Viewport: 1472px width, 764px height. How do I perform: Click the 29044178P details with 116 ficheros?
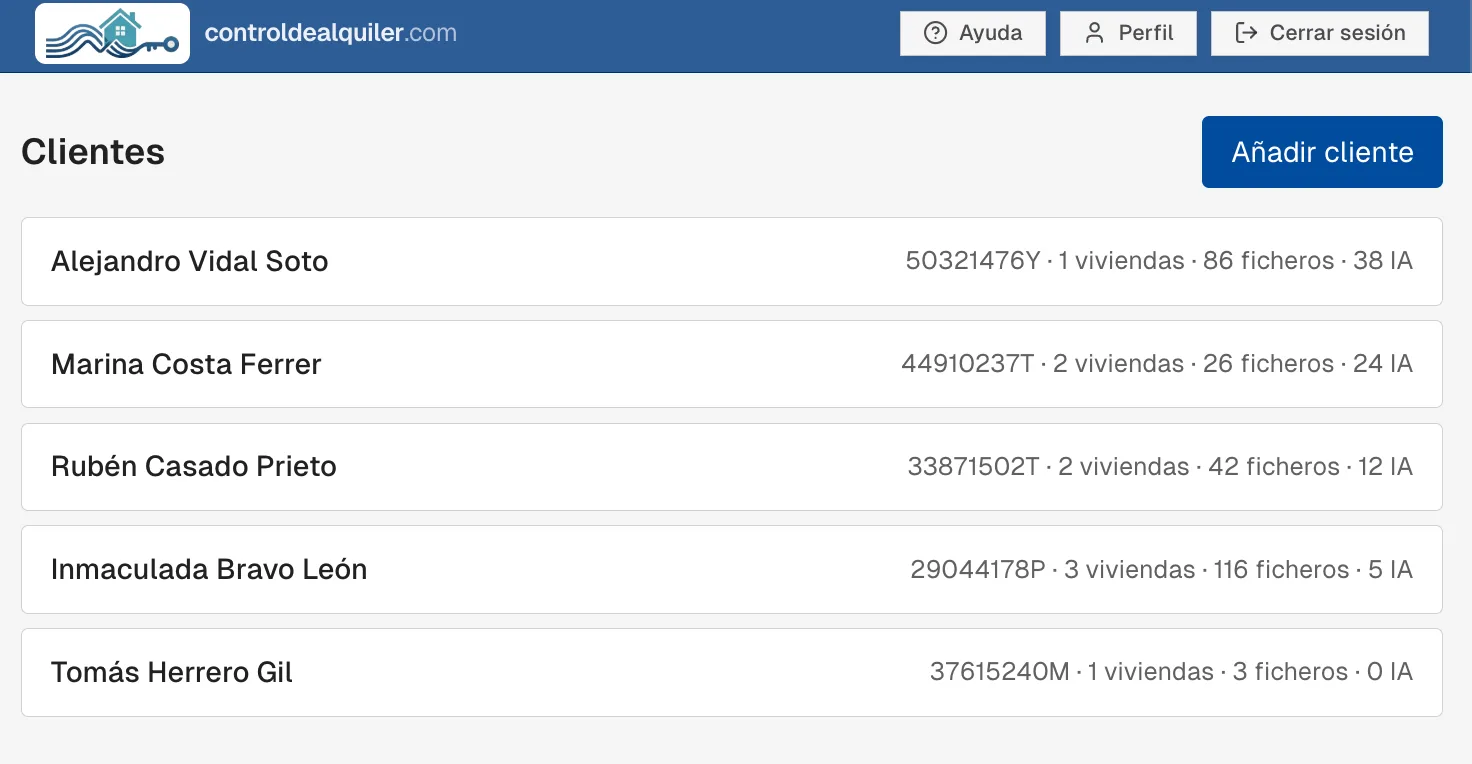1162,570
